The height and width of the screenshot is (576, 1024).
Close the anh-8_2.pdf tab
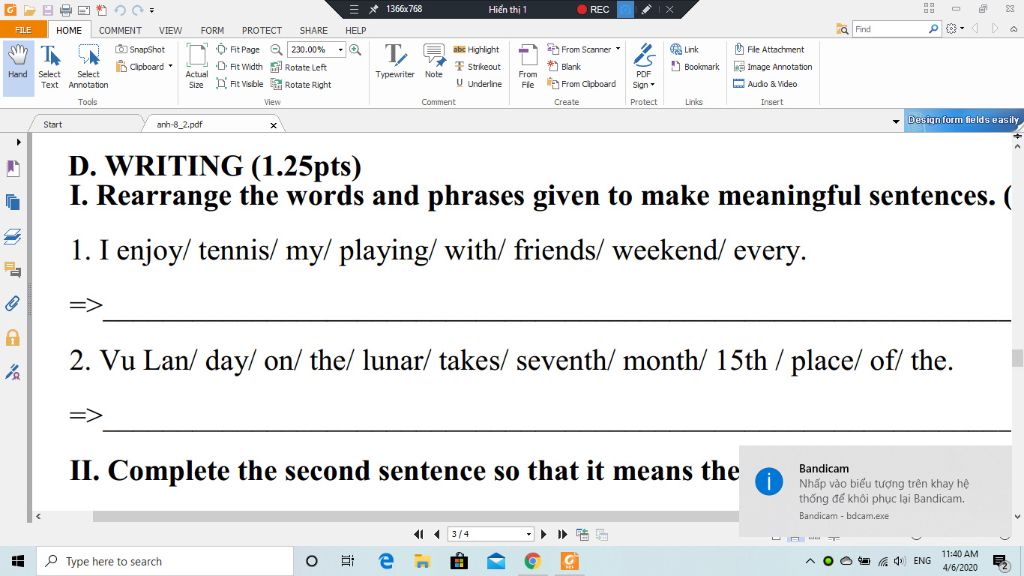coord(274,125)
